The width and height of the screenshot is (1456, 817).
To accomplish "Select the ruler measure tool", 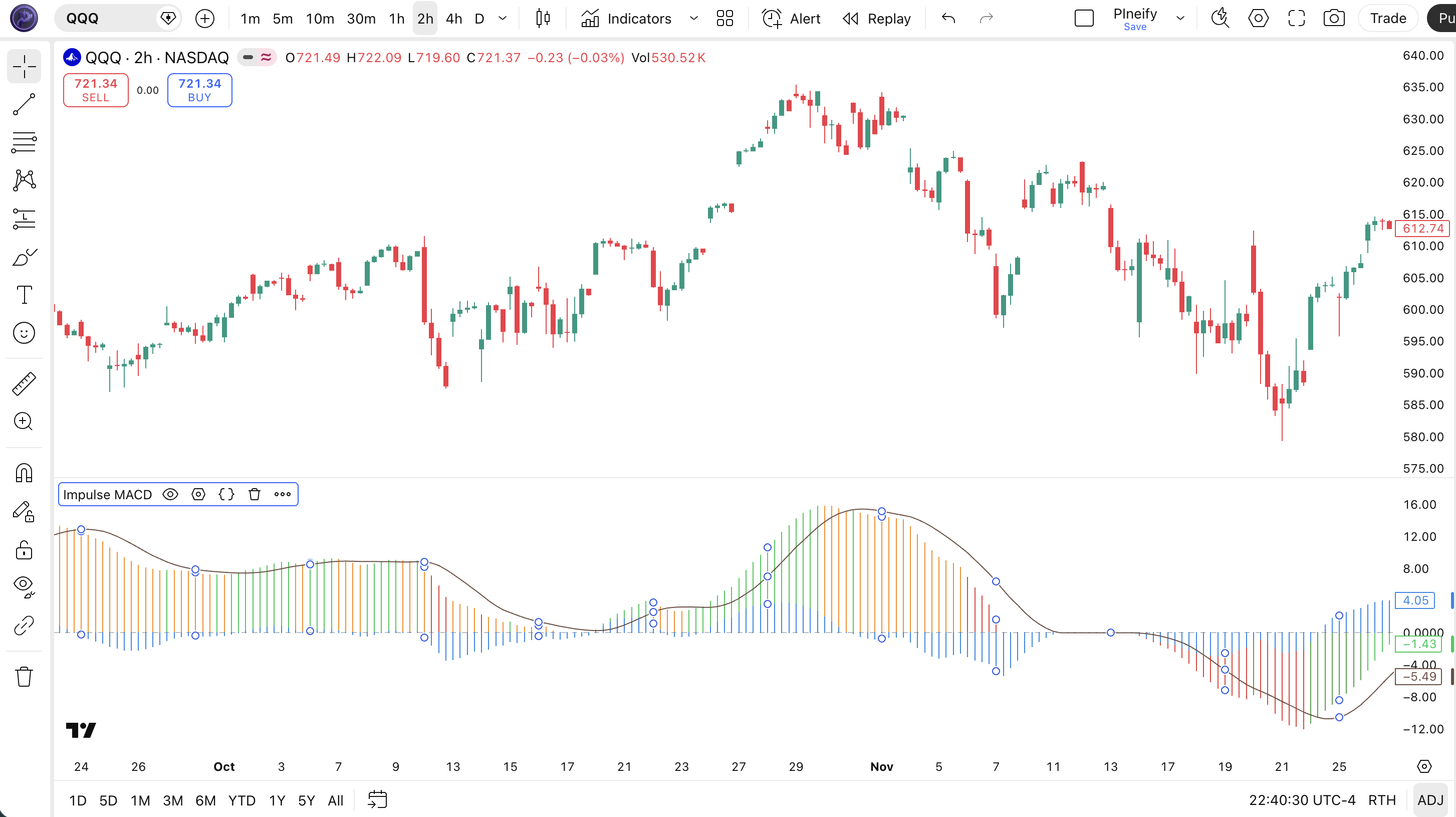I will point(25,384).
